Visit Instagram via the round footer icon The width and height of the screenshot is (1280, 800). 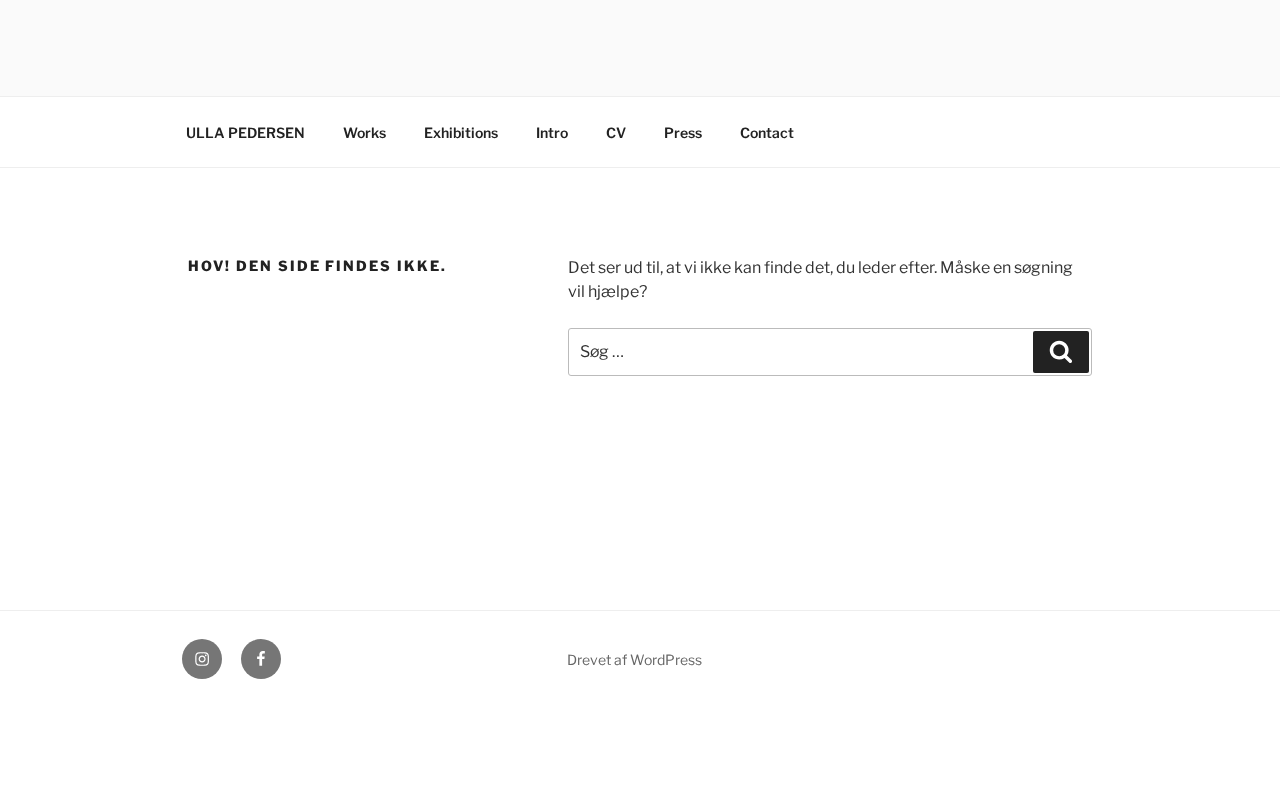pyautogui.click(x=202, y=659)
